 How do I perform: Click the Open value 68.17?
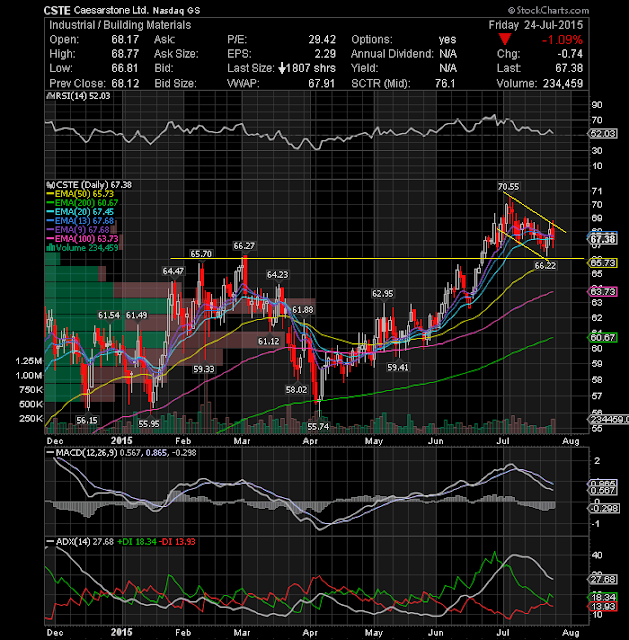click(x=125, y=40)
